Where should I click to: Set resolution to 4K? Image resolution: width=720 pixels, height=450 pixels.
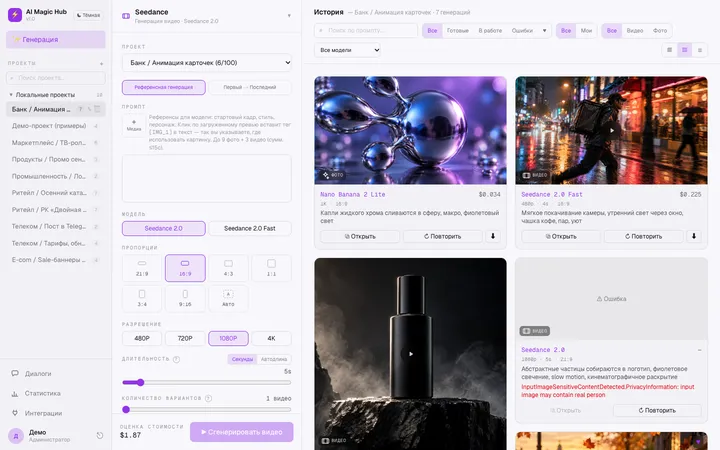click(x=271, y=338)
